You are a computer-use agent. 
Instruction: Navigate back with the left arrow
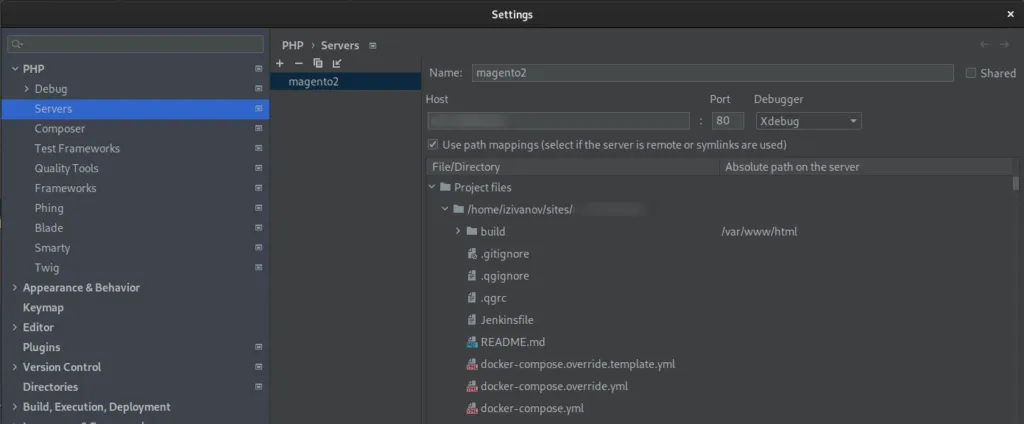984,44
